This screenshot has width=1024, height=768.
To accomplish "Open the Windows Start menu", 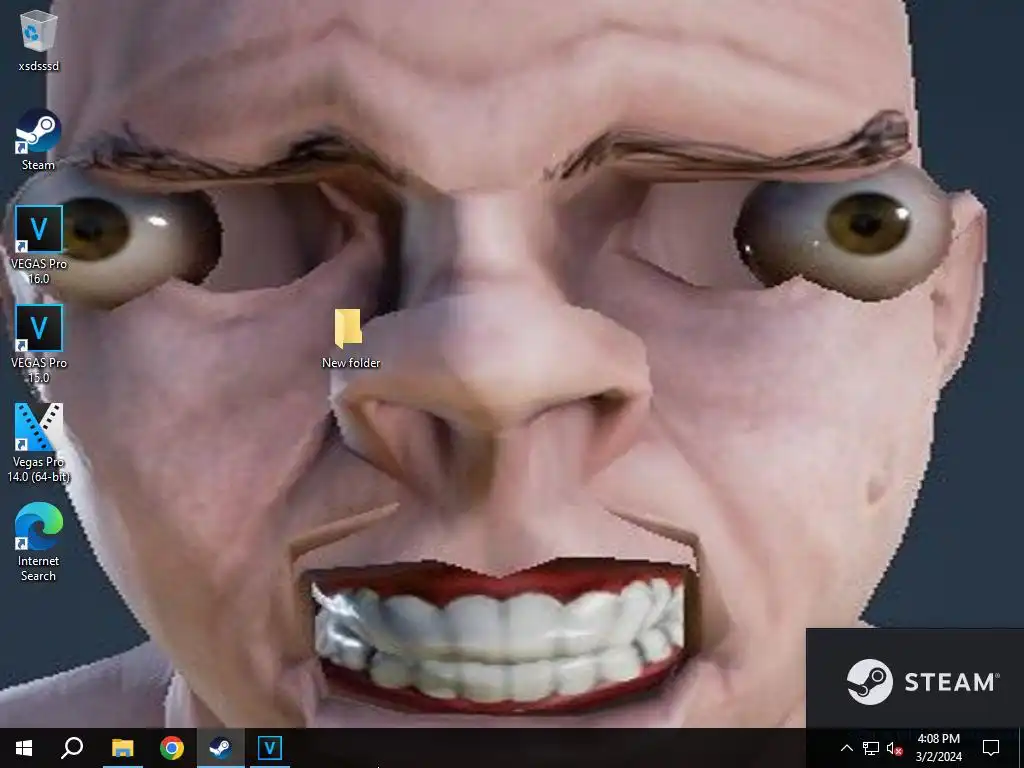I will point(24,748).
